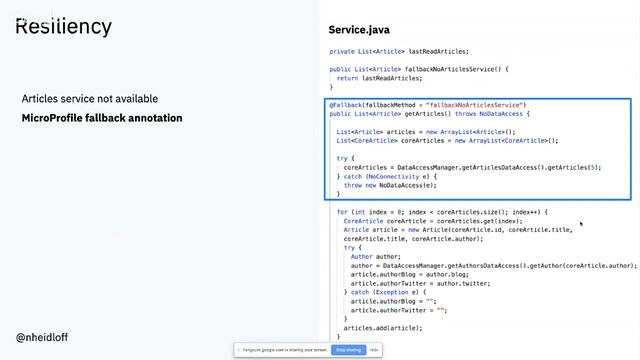Viewport: 640px width, 360px height.
Task: Click the 'catch (NoConnectivity e)' line
Action: (387, 177)
